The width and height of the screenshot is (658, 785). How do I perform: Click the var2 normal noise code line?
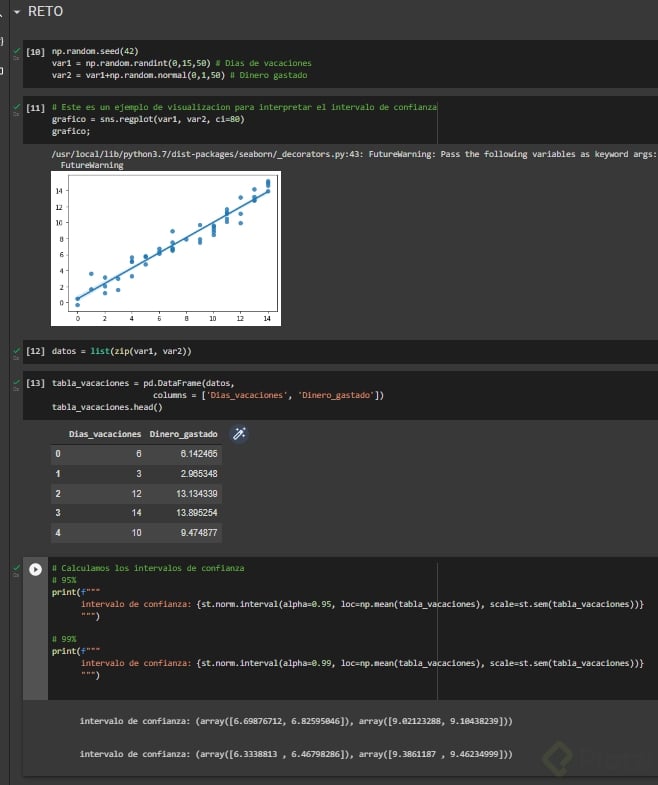[x=179, y=75]
